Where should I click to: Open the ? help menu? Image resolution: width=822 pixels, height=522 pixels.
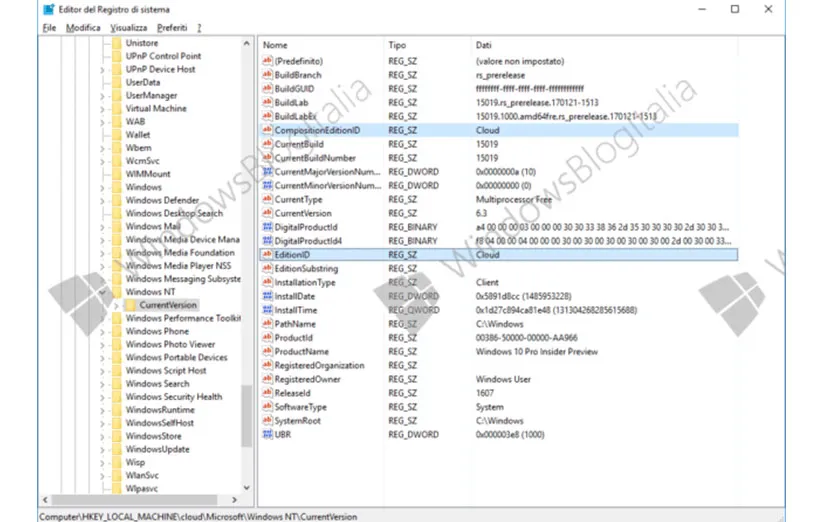tap(199, 28)
